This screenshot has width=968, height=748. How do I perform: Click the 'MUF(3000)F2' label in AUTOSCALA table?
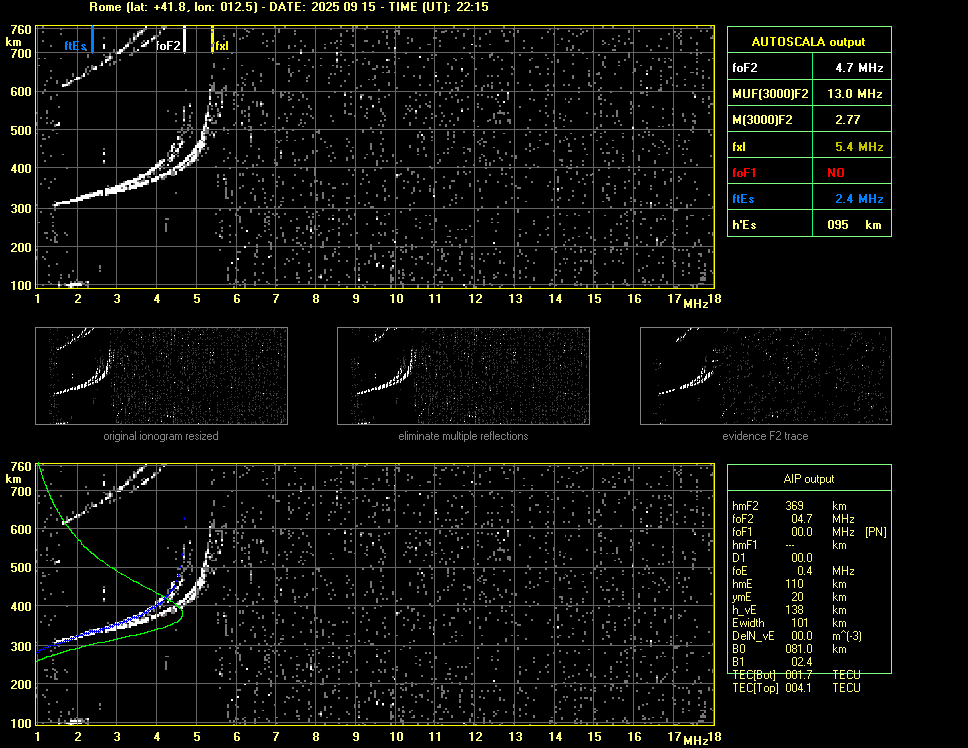(x=770, y=94)
